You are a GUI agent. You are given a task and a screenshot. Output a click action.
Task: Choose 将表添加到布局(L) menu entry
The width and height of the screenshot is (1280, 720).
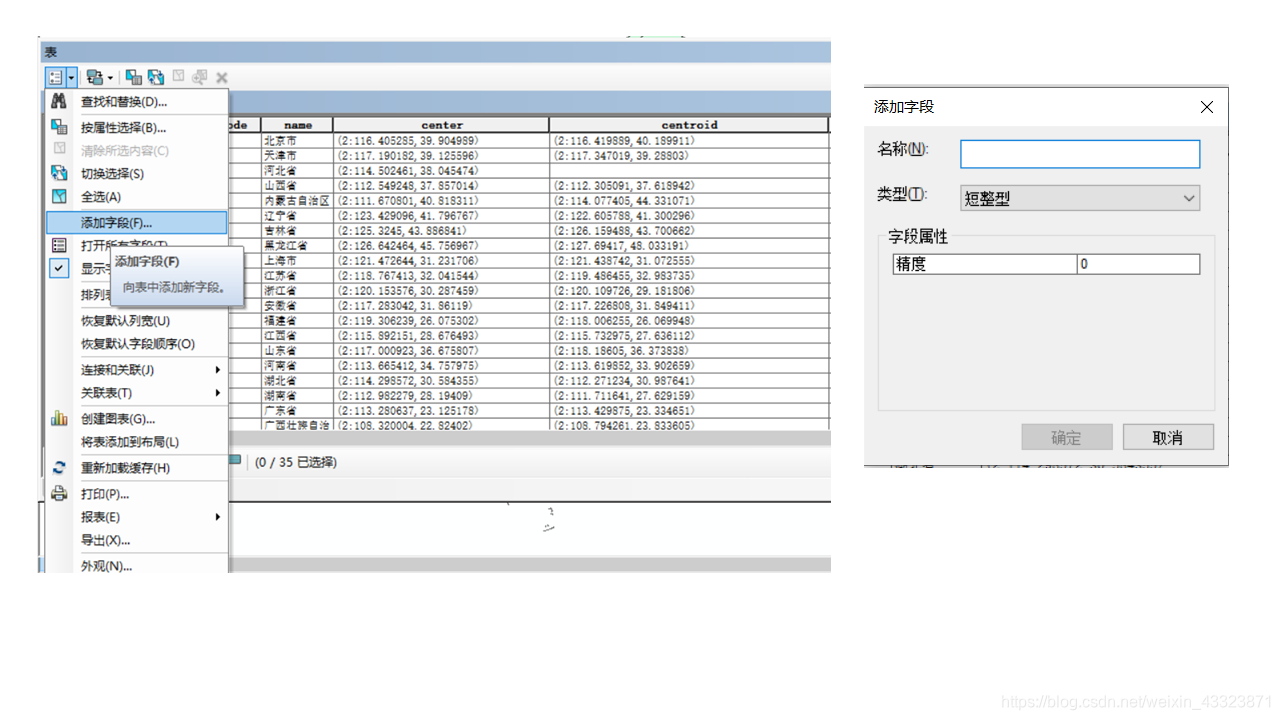tap(137, 441)
